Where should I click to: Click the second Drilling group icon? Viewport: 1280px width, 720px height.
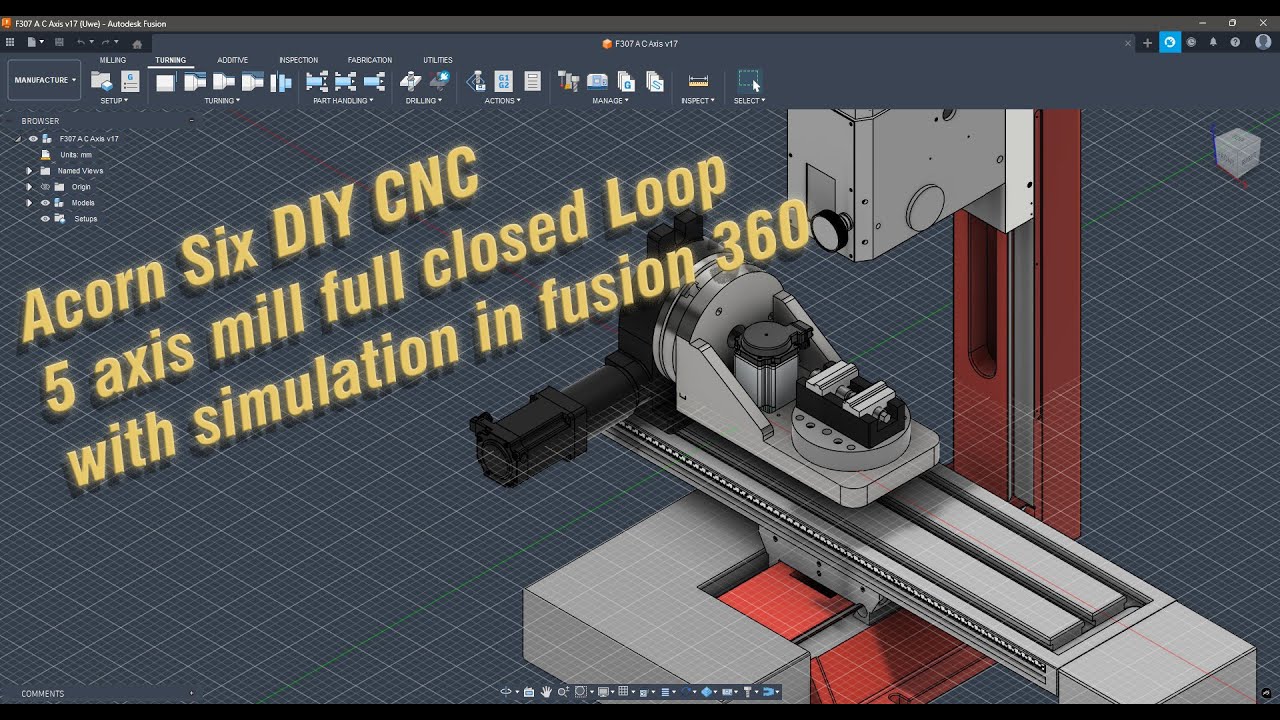[439, 82]
